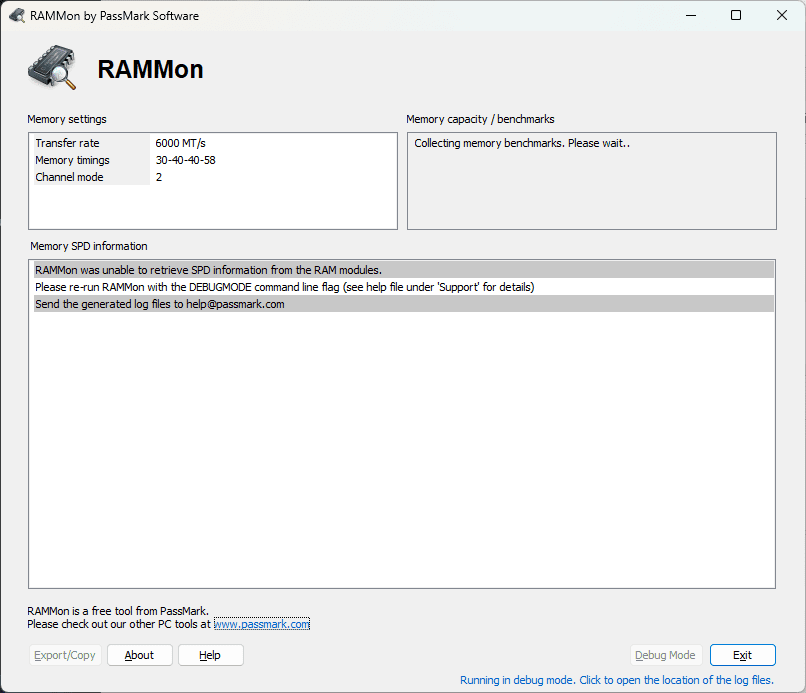Image resolution: width=806 pixels, height=693 pixels.
Task: Click the Memory settings label
Action: pyautogui.click(x=67, y=119)
